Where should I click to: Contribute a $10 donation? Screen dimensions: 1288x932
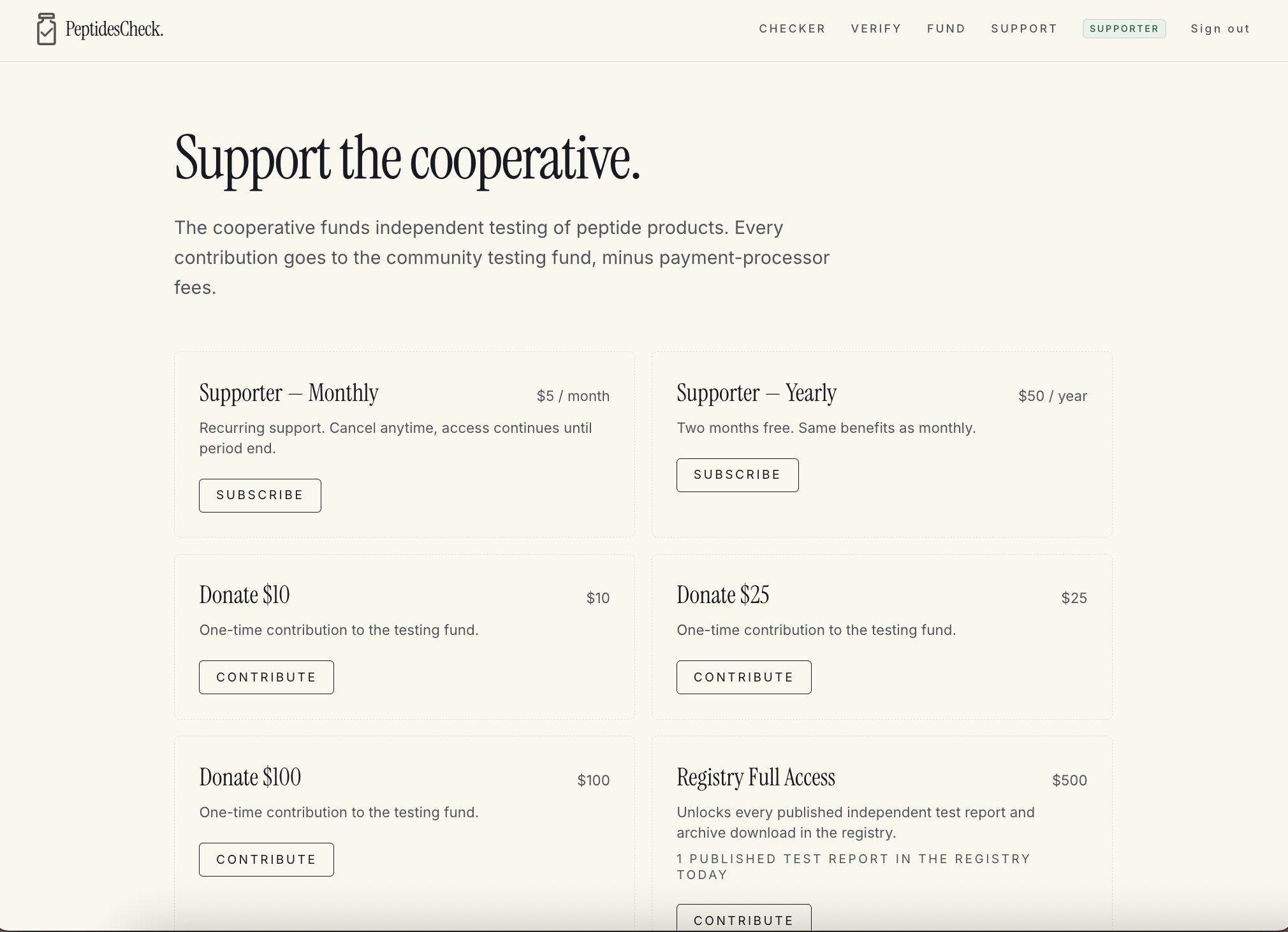click(267, 677)
